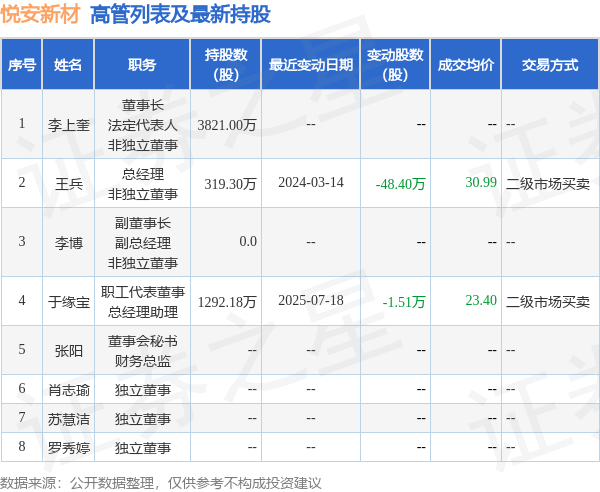
Task: Select the 职务 column header
Action: tap(142, 65)
